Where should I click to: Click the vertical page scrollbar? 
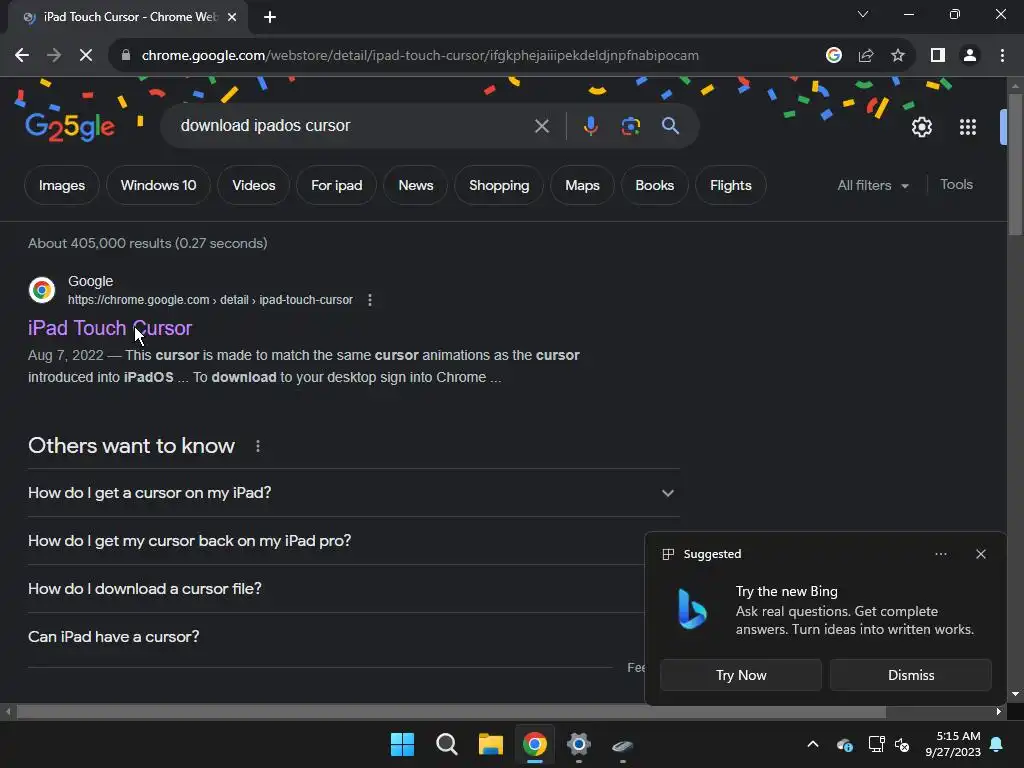[x=1015, y=165]
